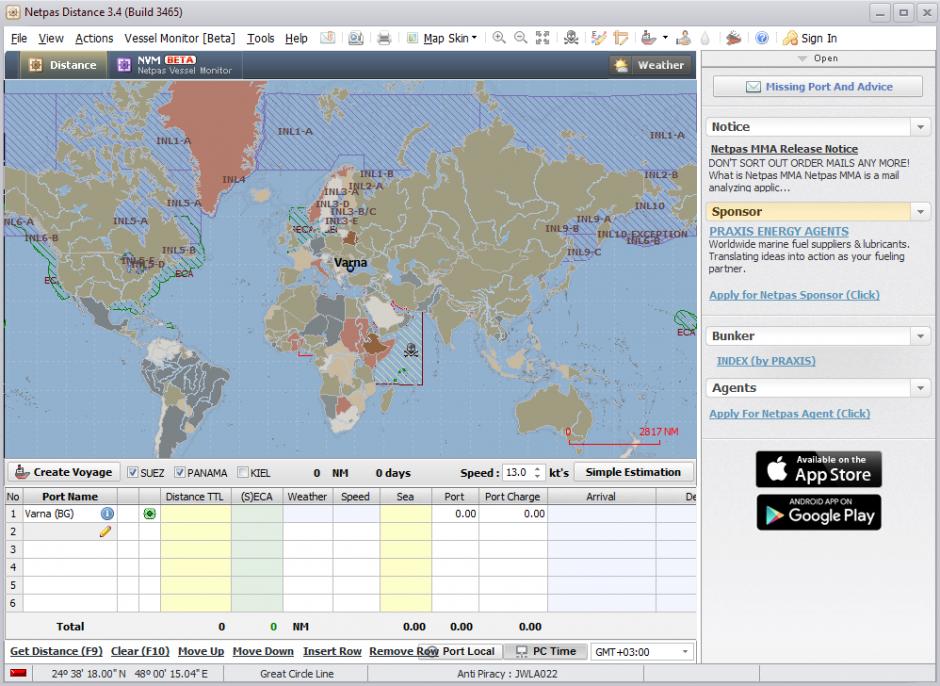940x686 pixels.
Task: Open PRAXIS ENERGY AGENTS link
Action: click(779, 231)
